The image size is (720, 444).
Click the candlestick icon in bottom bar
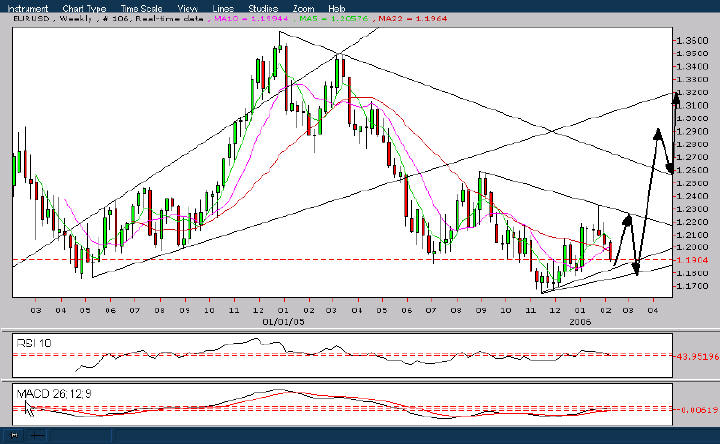(14, 435)
